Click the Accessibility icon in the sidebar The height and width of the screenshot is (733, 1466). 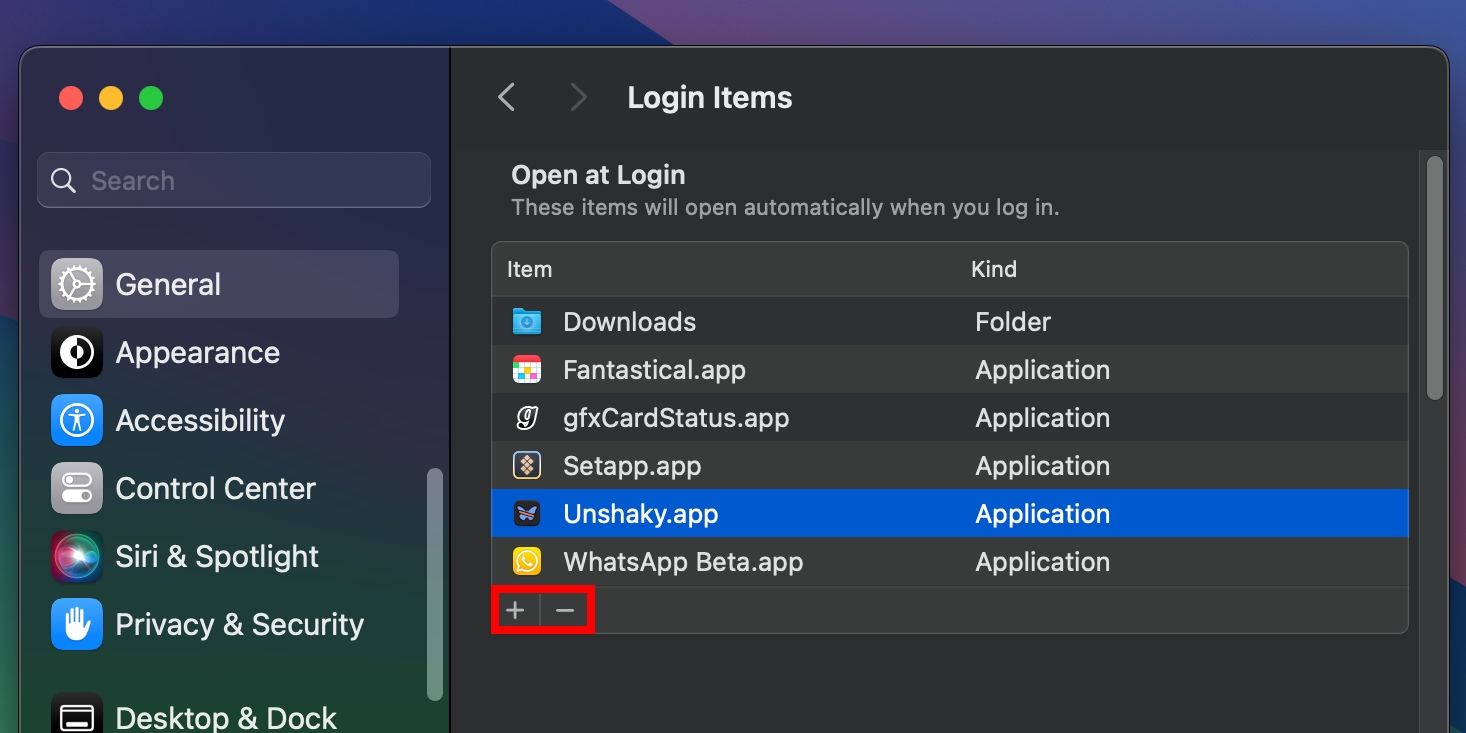coord(76,420)
